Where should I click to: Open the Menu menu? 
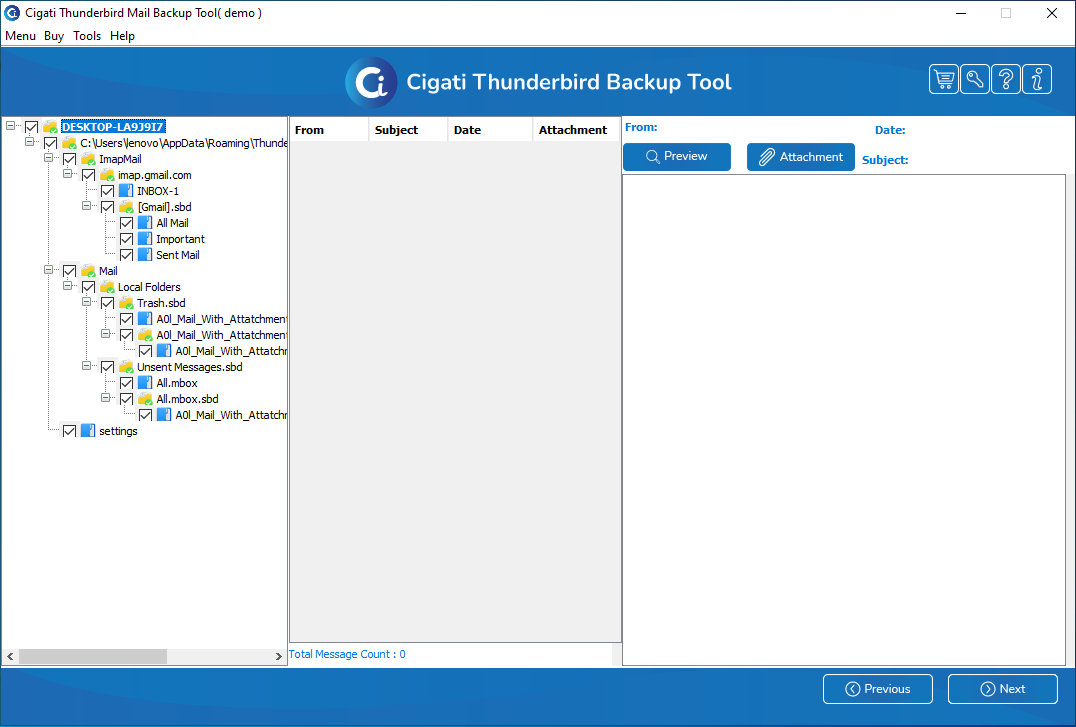[21, 36]
